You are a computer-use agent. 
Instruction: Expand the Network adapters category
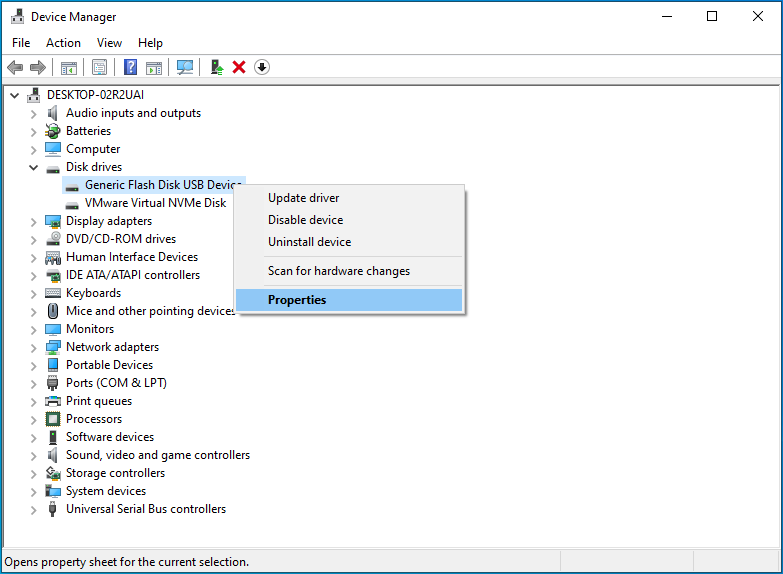click(x=34, y=347)
